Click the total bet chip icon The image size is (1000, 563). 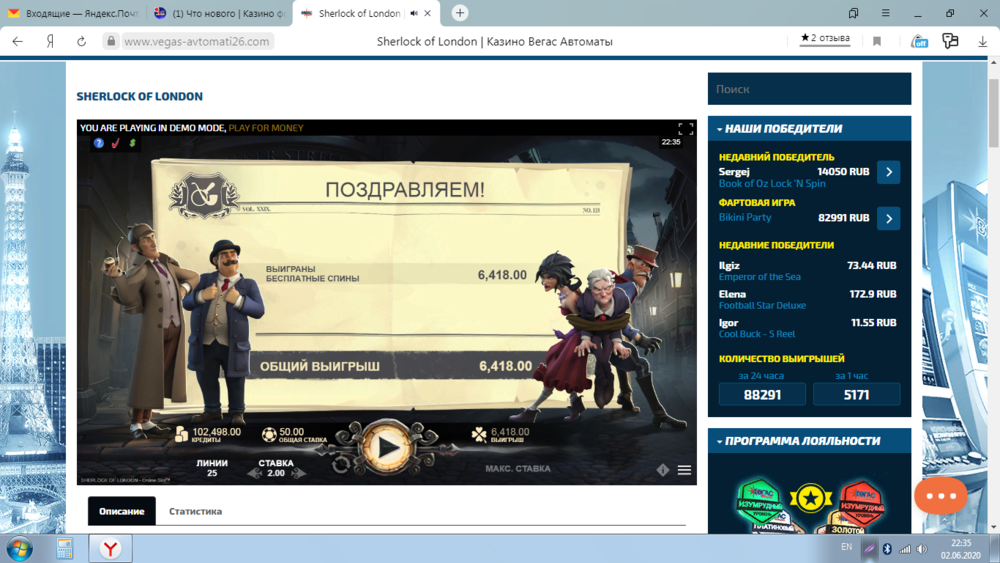pyautogui.click(x=269, y=434)
